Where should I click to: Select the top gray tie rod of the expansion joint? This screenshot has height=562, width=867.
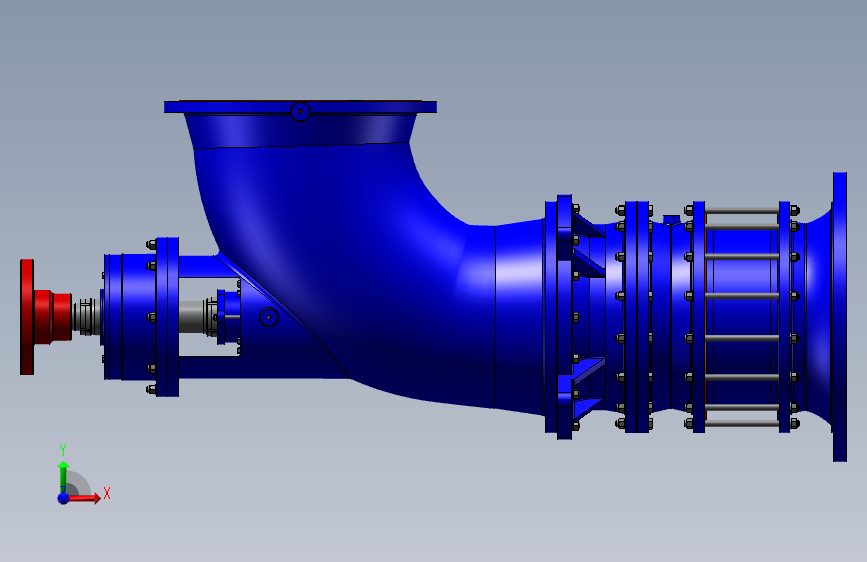coord(742,210)
